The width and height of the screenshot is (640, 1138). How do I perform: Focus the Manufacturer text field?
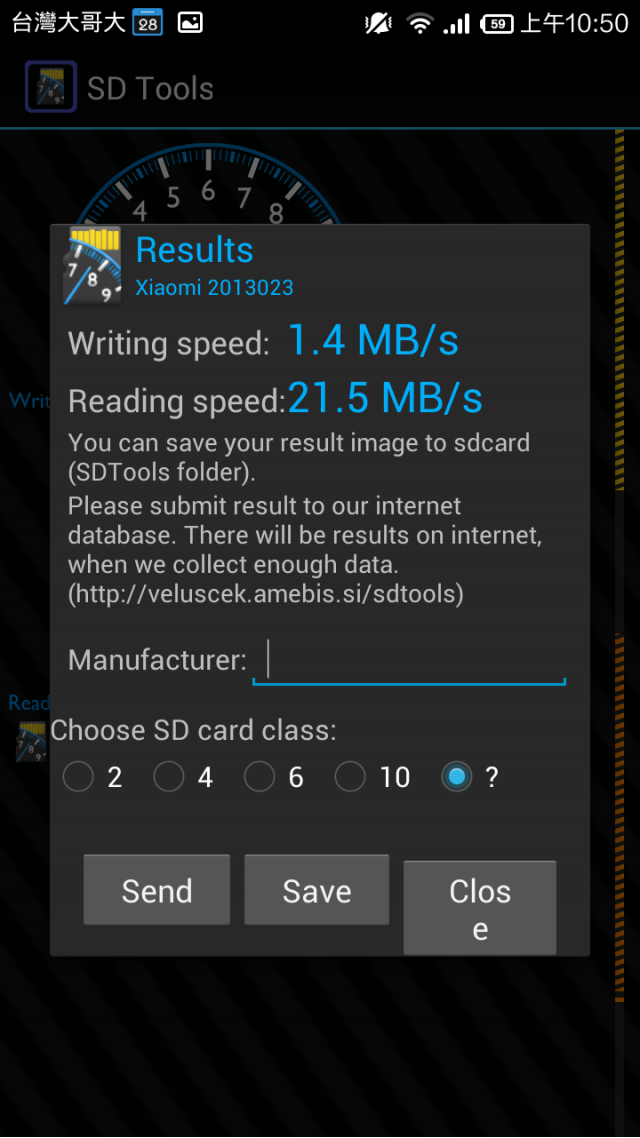[x=409, y=660]
